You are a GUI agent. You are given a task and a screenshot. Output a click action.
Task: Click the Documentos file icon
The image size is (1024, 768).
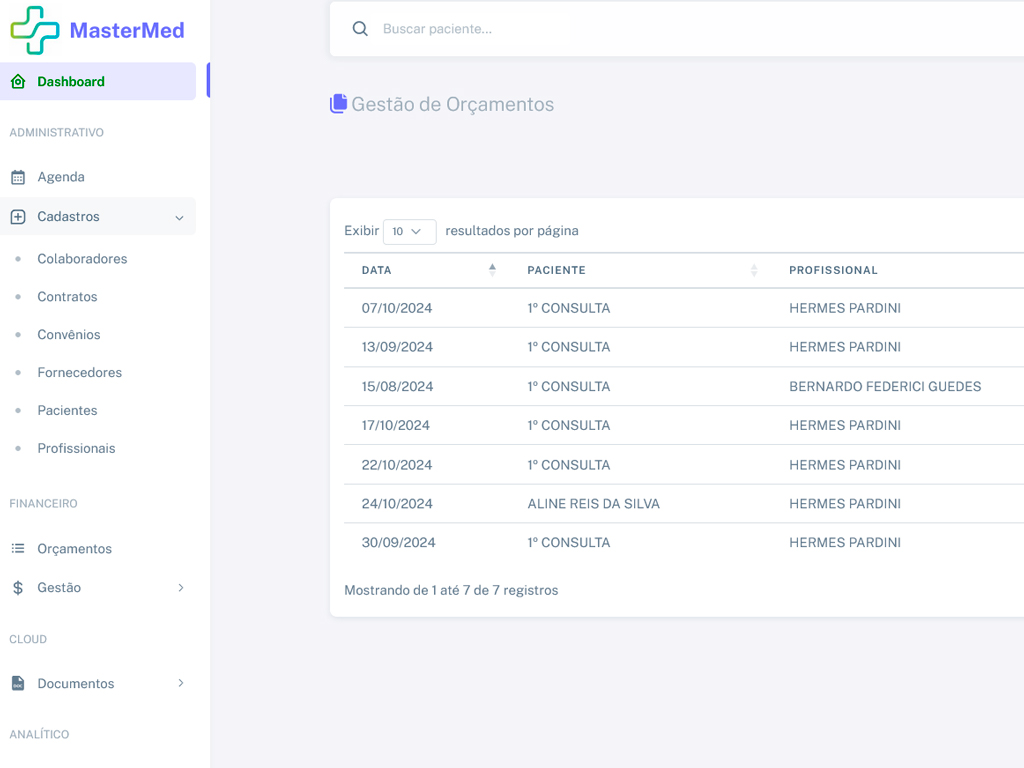[18, 684]
